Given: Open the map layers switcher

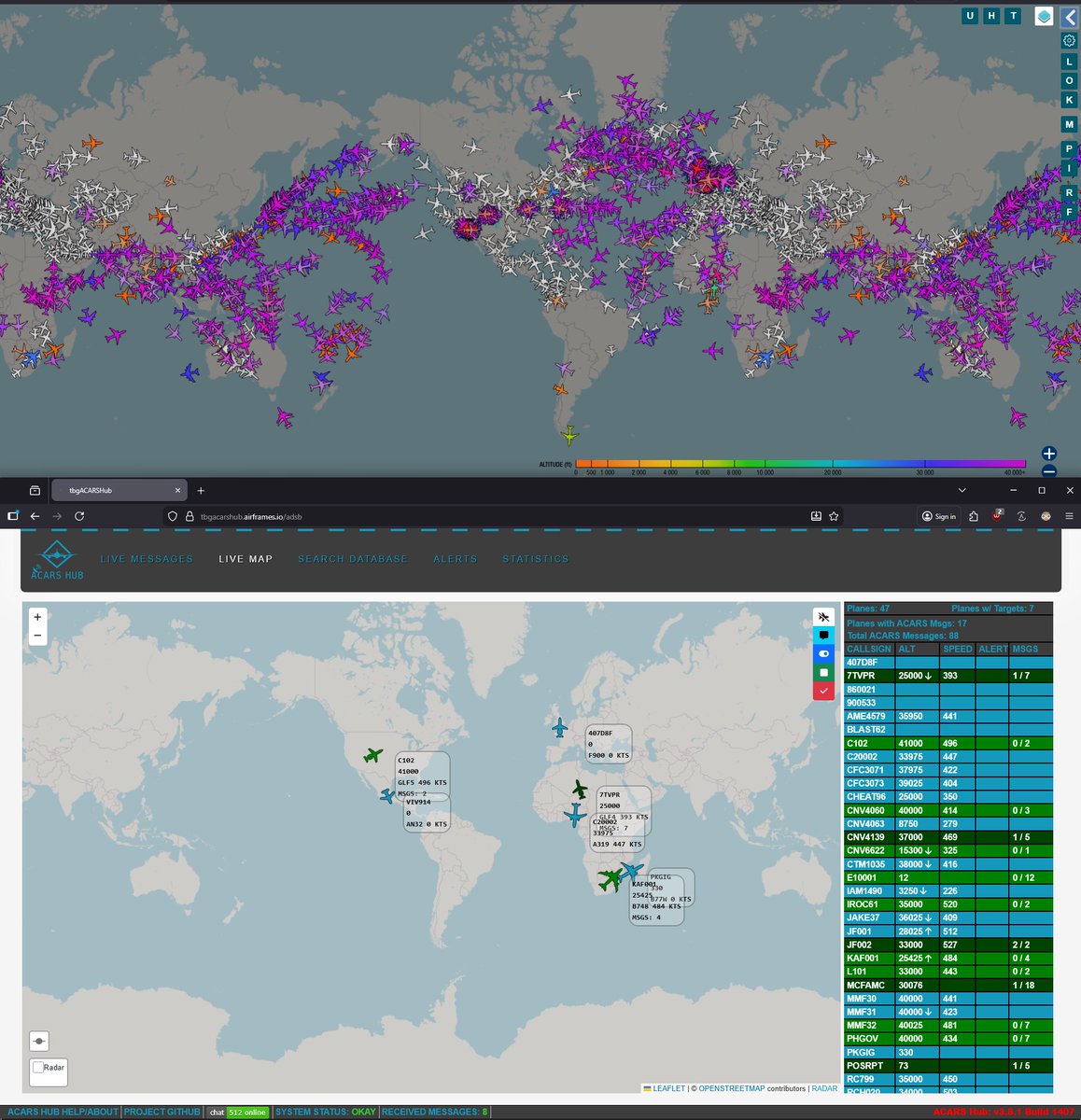Looking at the screenshot, I should tap(1044, 16).
